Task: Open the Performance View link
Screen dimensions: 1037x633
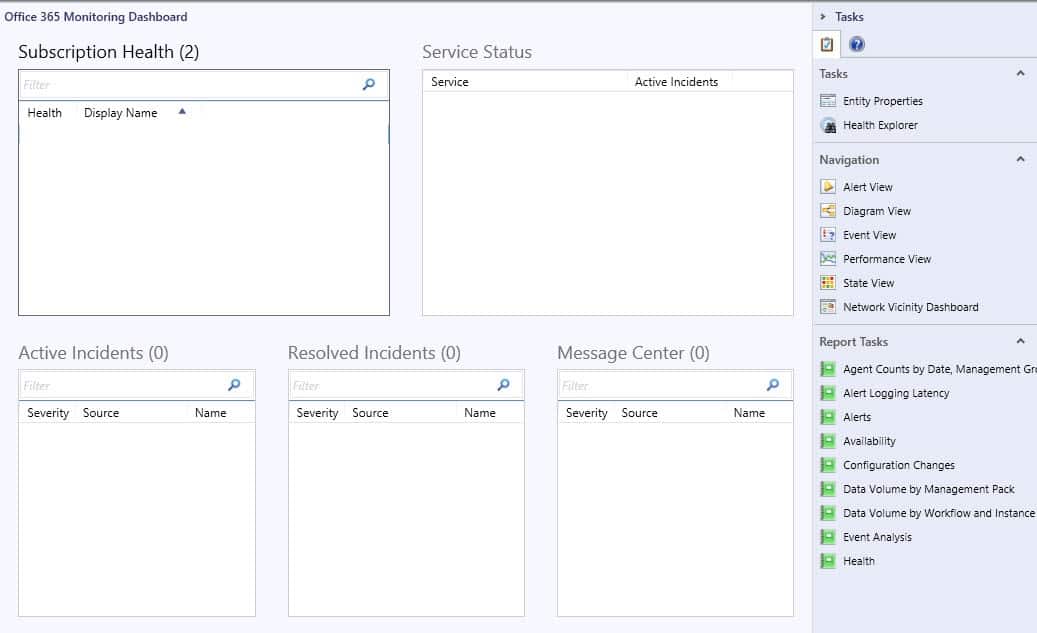Action: [887, 259]
